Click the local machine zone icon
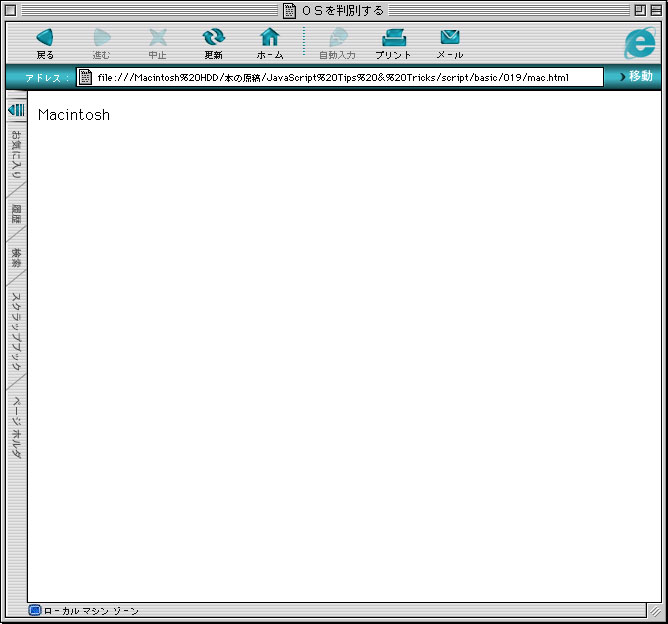 coord(35,610)
